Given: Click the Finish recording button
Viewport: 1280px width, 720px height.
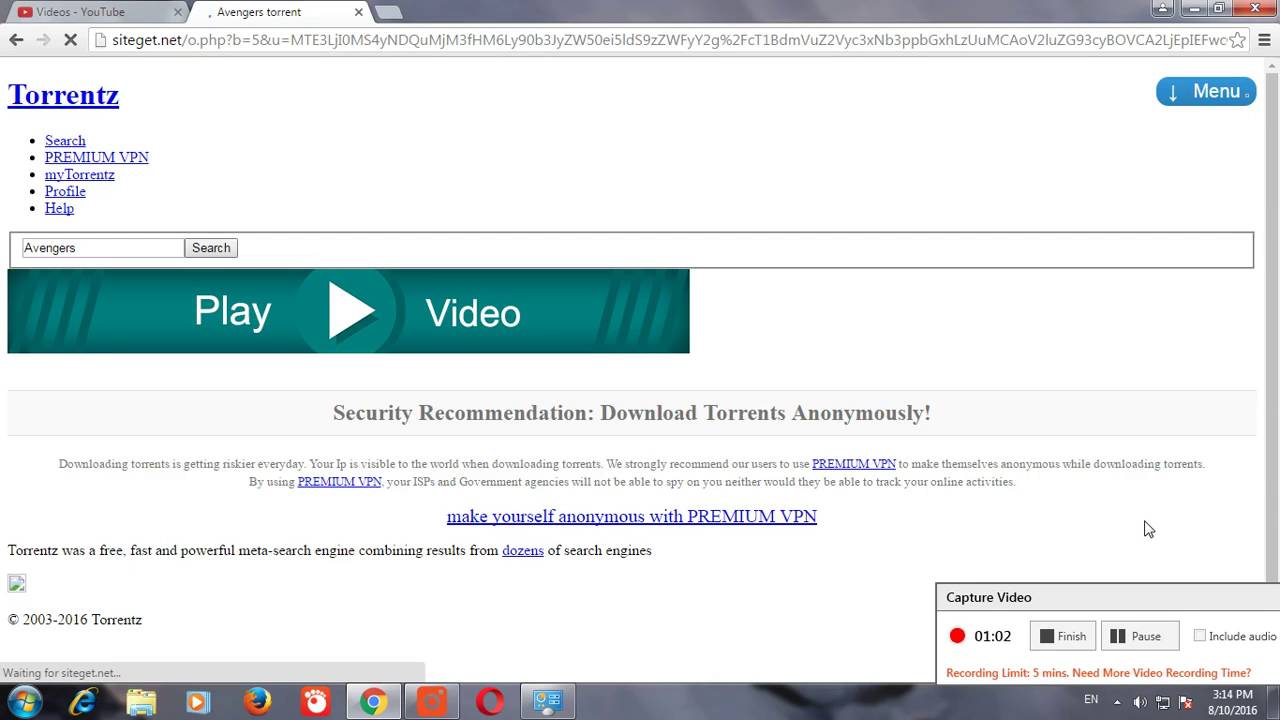Looking at the screenshot, I should pos(1063,636).
